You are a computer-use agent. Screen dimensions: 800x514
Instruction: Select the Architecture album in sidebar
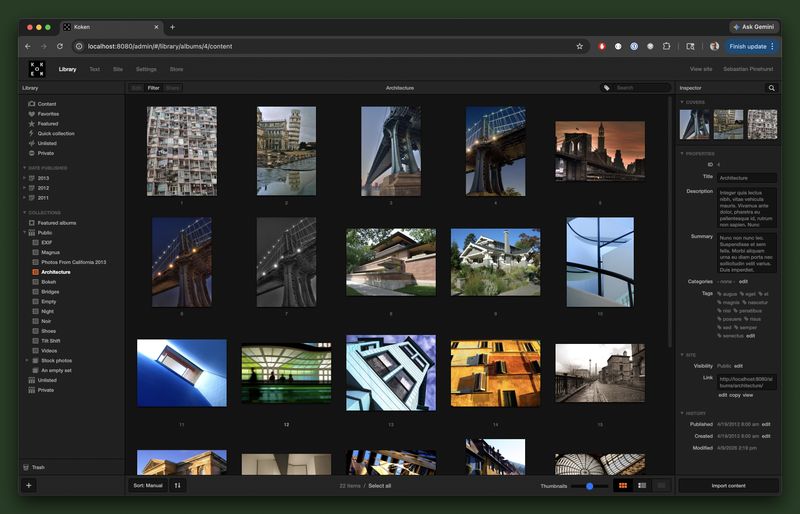click(x=56, y=272)
